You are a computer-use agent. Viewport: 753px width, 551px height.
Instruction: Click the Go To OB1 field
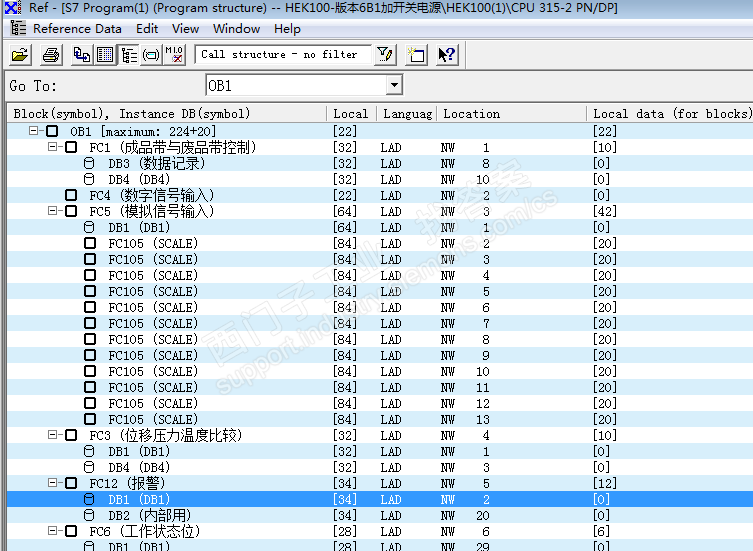click(x=297, y=86)
